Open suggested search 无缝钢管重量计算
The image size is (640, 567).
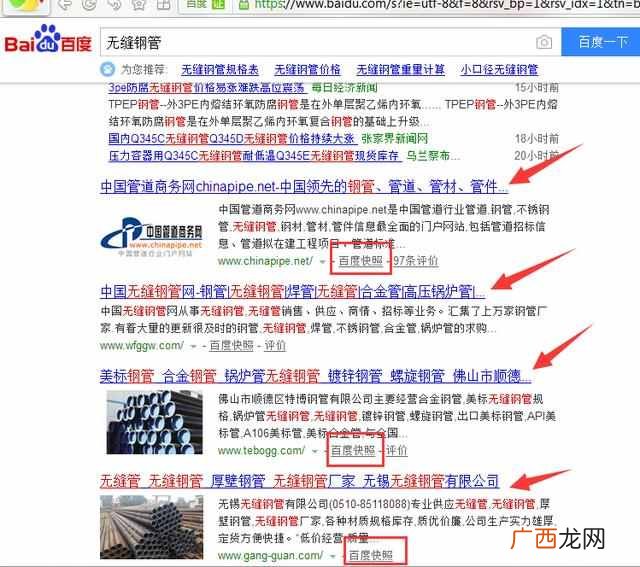pos(400,70)
